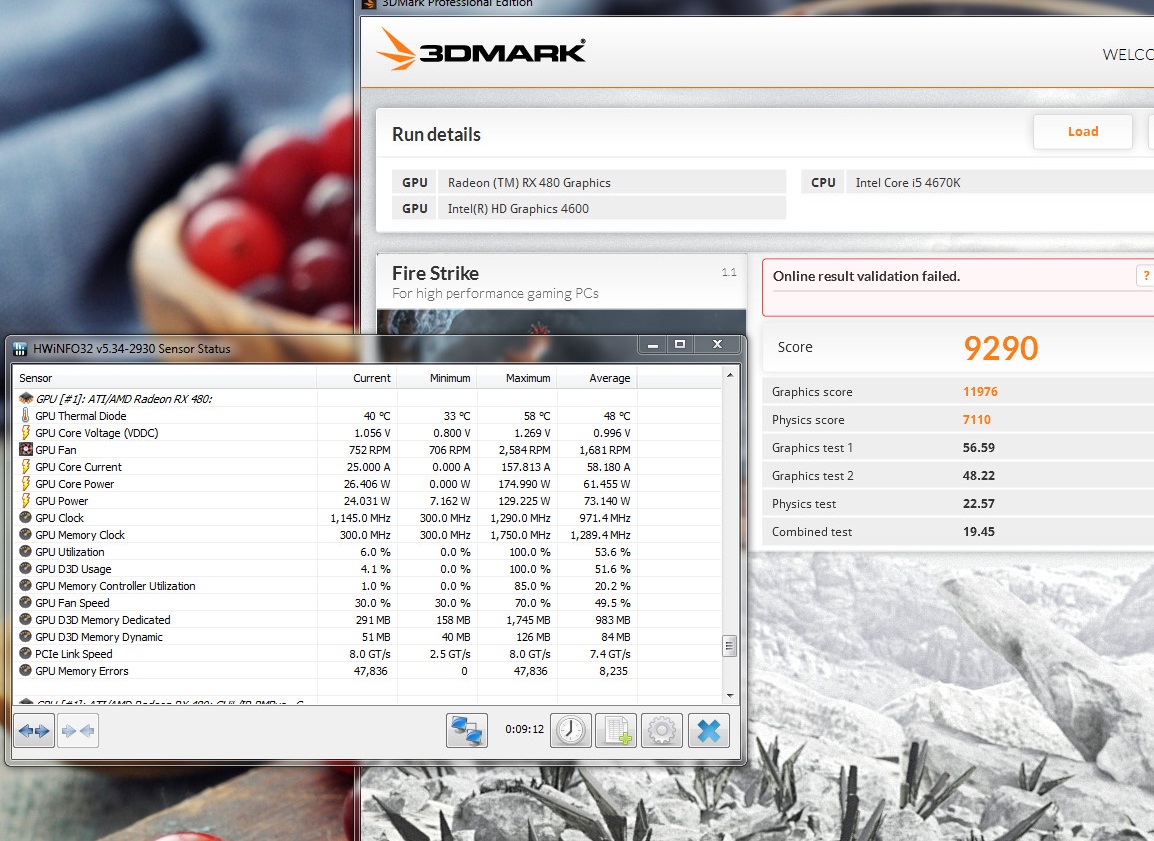Viewport: 1154px width, 841px height.
Task: Click the Combined test row
Action: click(x=957, y=531)
